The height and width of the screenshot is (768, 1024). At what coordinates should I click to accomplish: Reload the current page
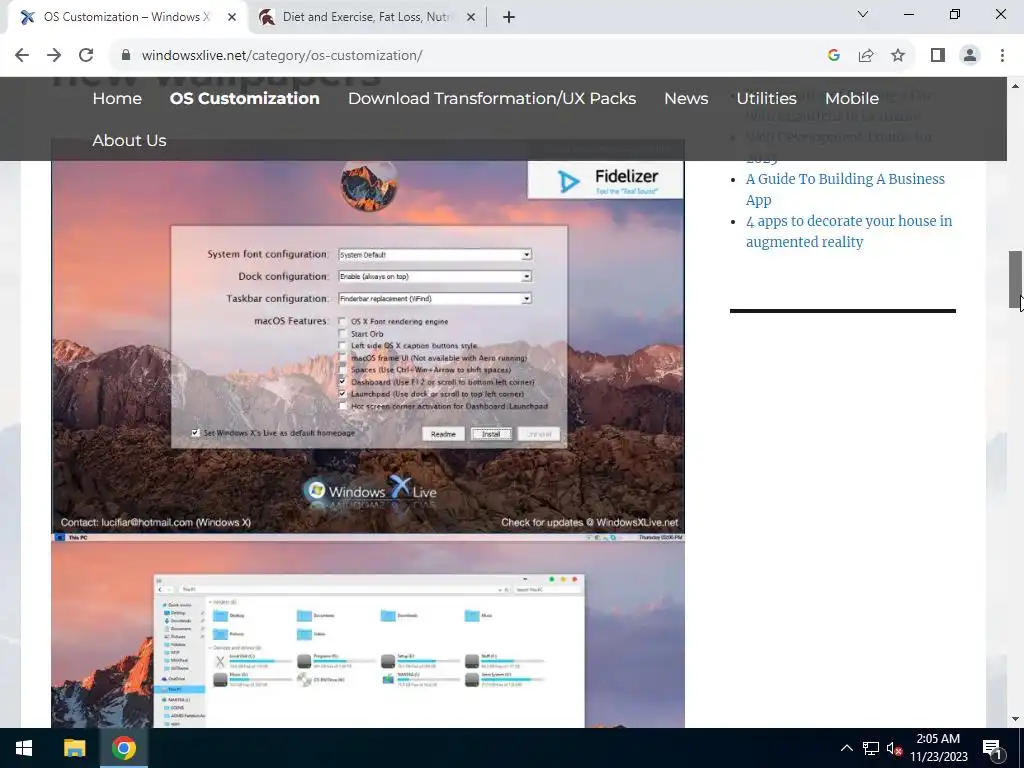(86, 56)
